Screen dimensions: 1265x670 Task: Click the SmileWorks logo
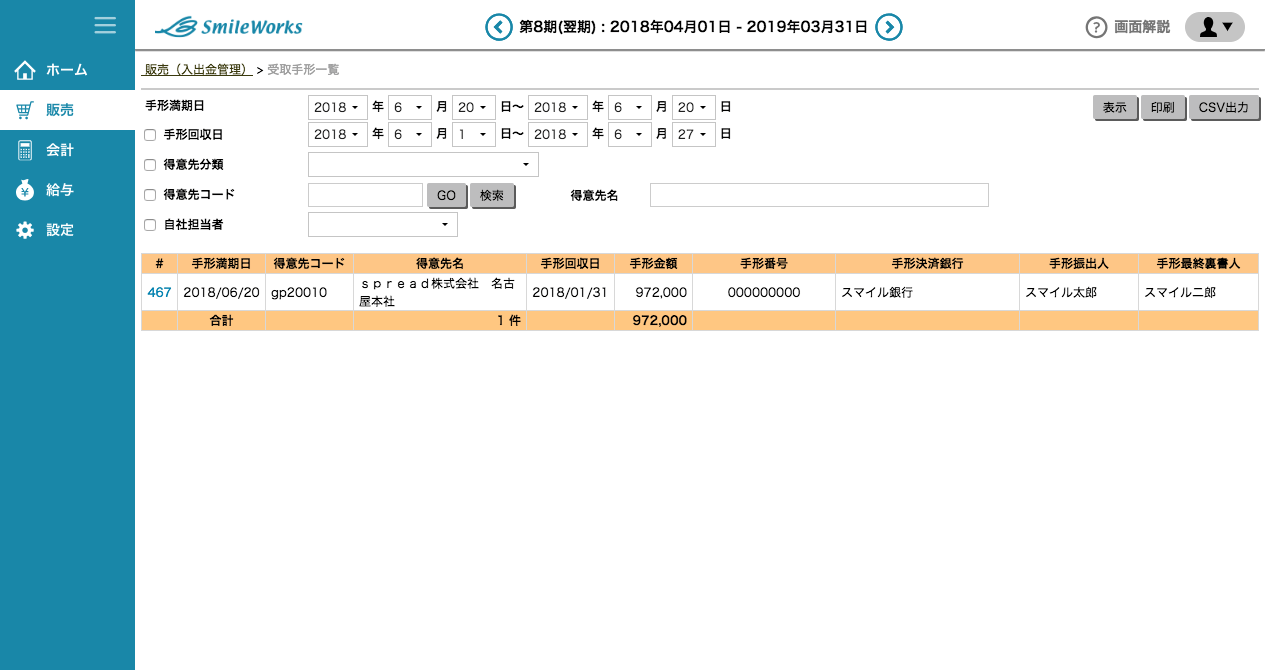click(x=229, y=27)
